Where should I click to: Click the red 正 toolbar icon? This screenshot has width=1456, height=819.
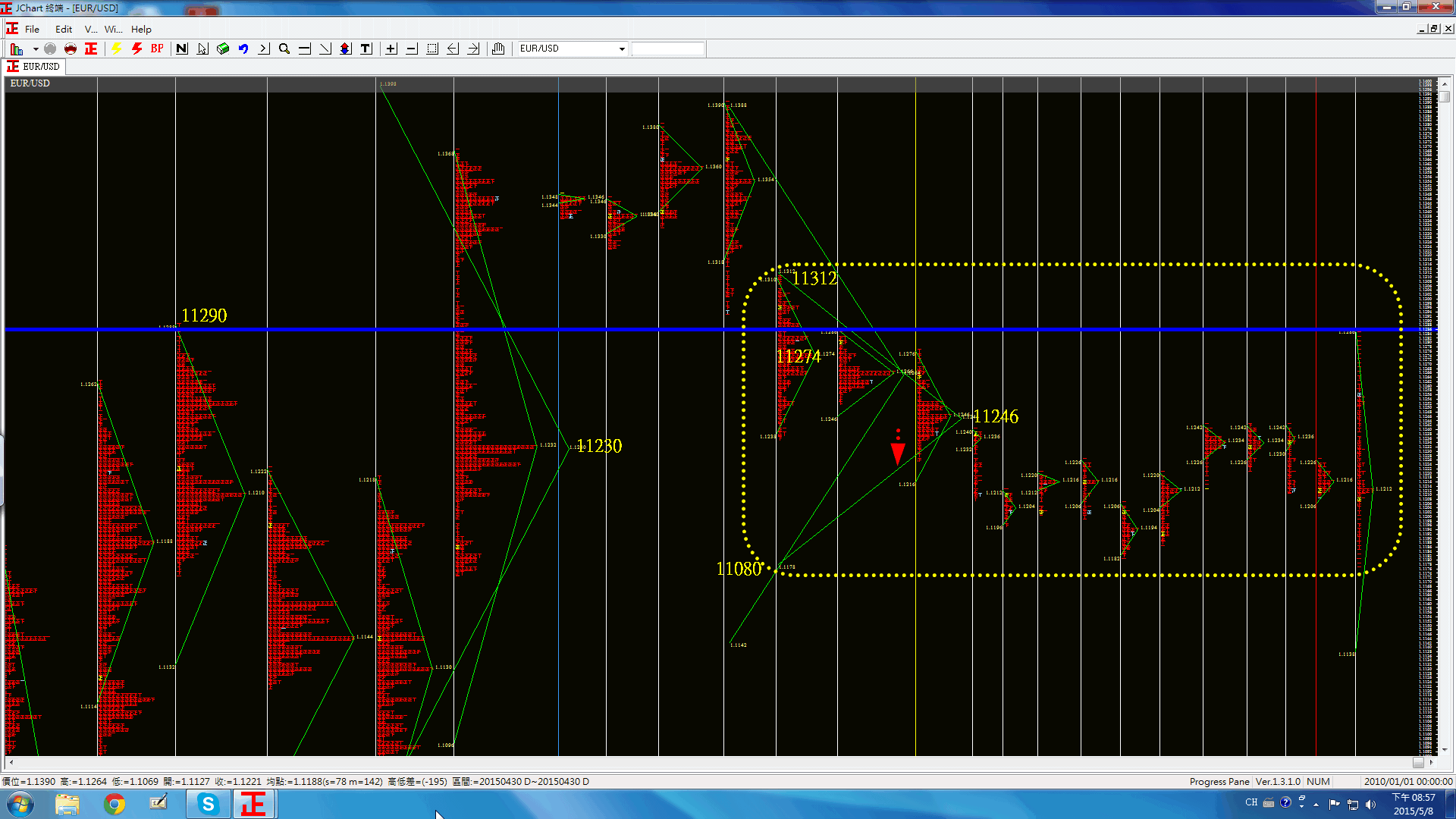(91, 49)
